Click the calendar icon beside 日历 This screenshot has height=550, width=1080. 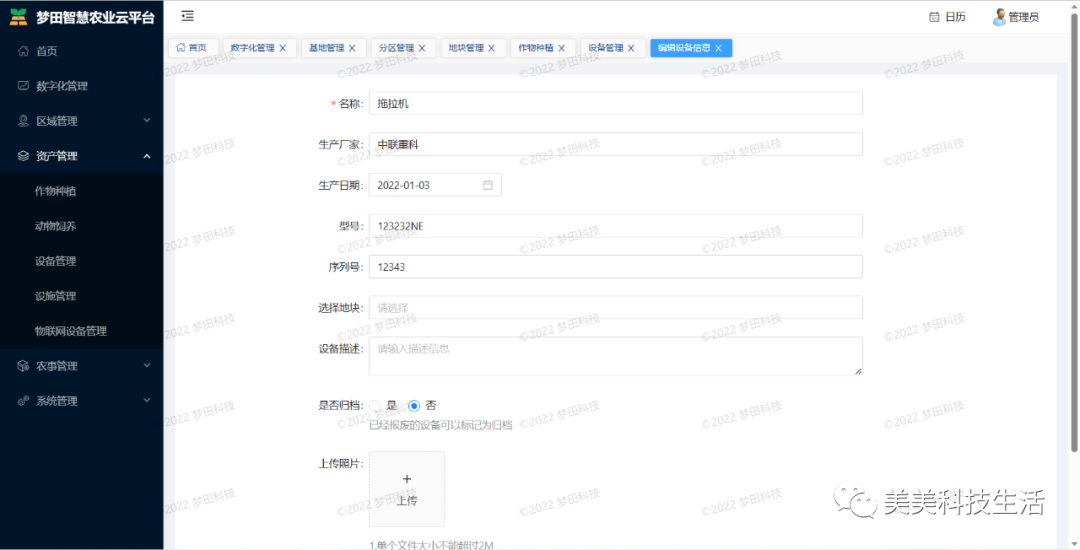[934, 17]
